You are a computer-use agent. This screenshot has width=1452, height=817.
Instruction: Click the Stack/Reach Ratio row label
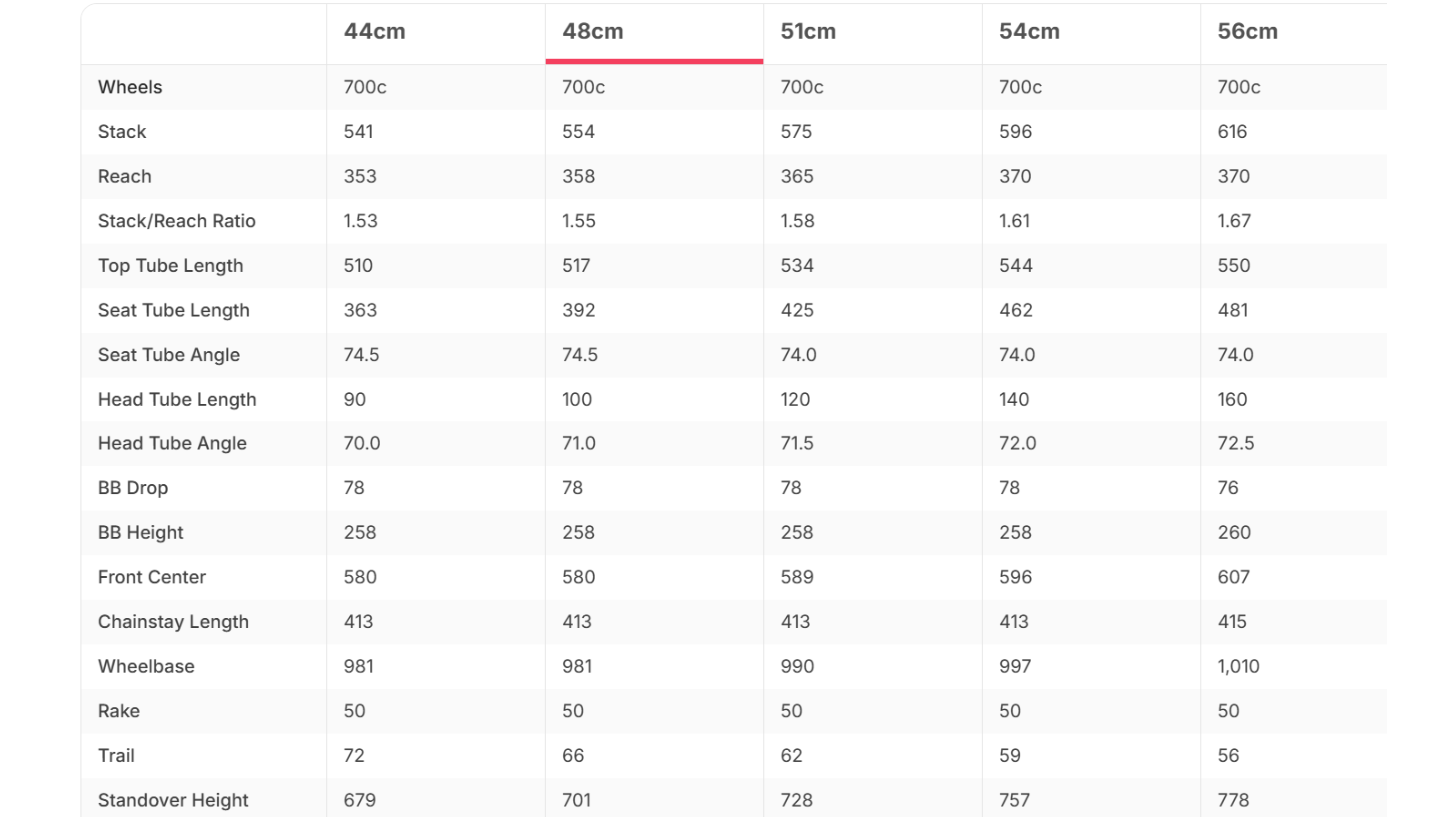(177, 221)
